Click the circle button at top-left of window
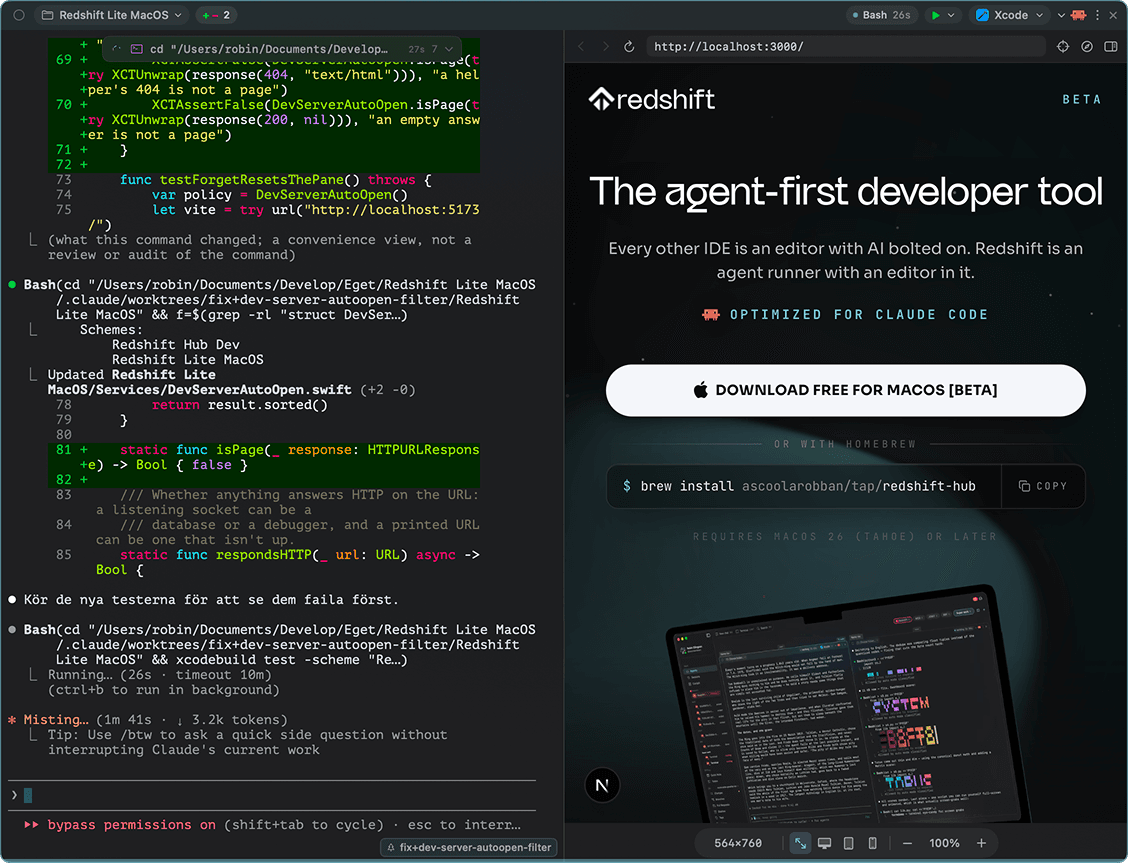1128x863 pixels. pos(19,15)
